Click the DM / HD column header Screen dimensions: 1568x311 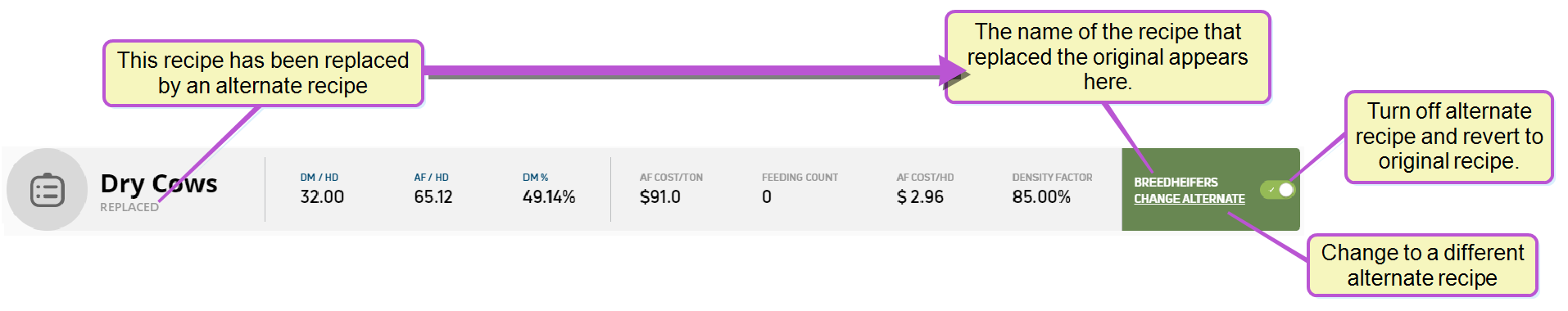(319, 178)
